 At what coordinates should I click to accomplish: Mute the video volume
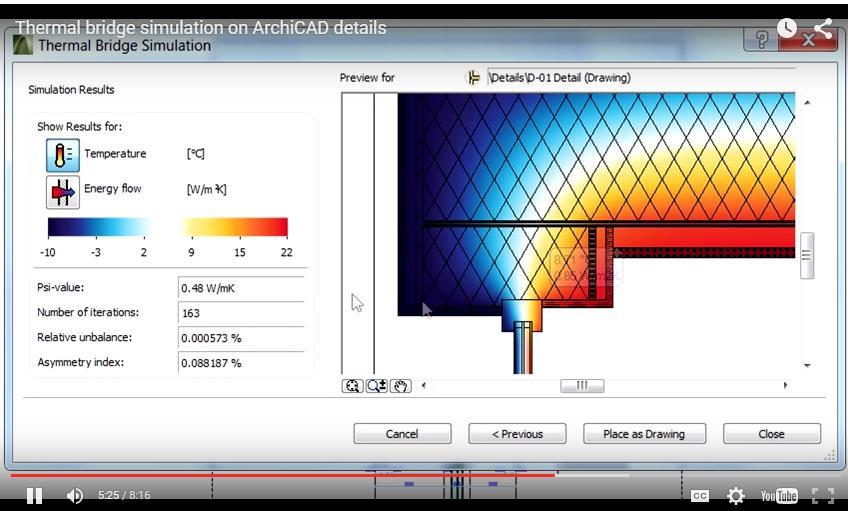(x=75, y=495)
